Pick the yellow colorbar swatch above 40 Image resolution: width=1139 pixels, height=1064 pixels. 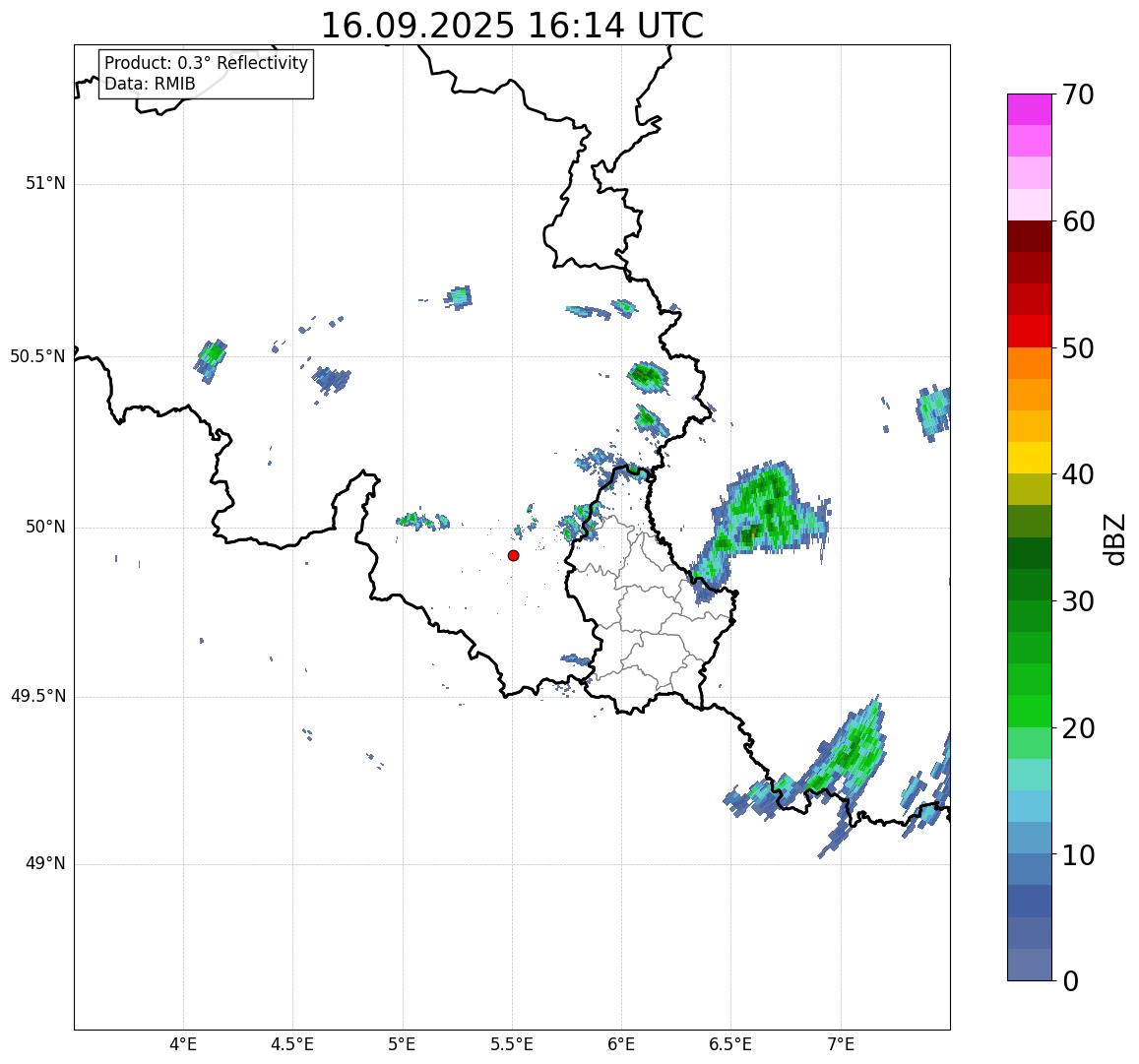pos(1030,459)
